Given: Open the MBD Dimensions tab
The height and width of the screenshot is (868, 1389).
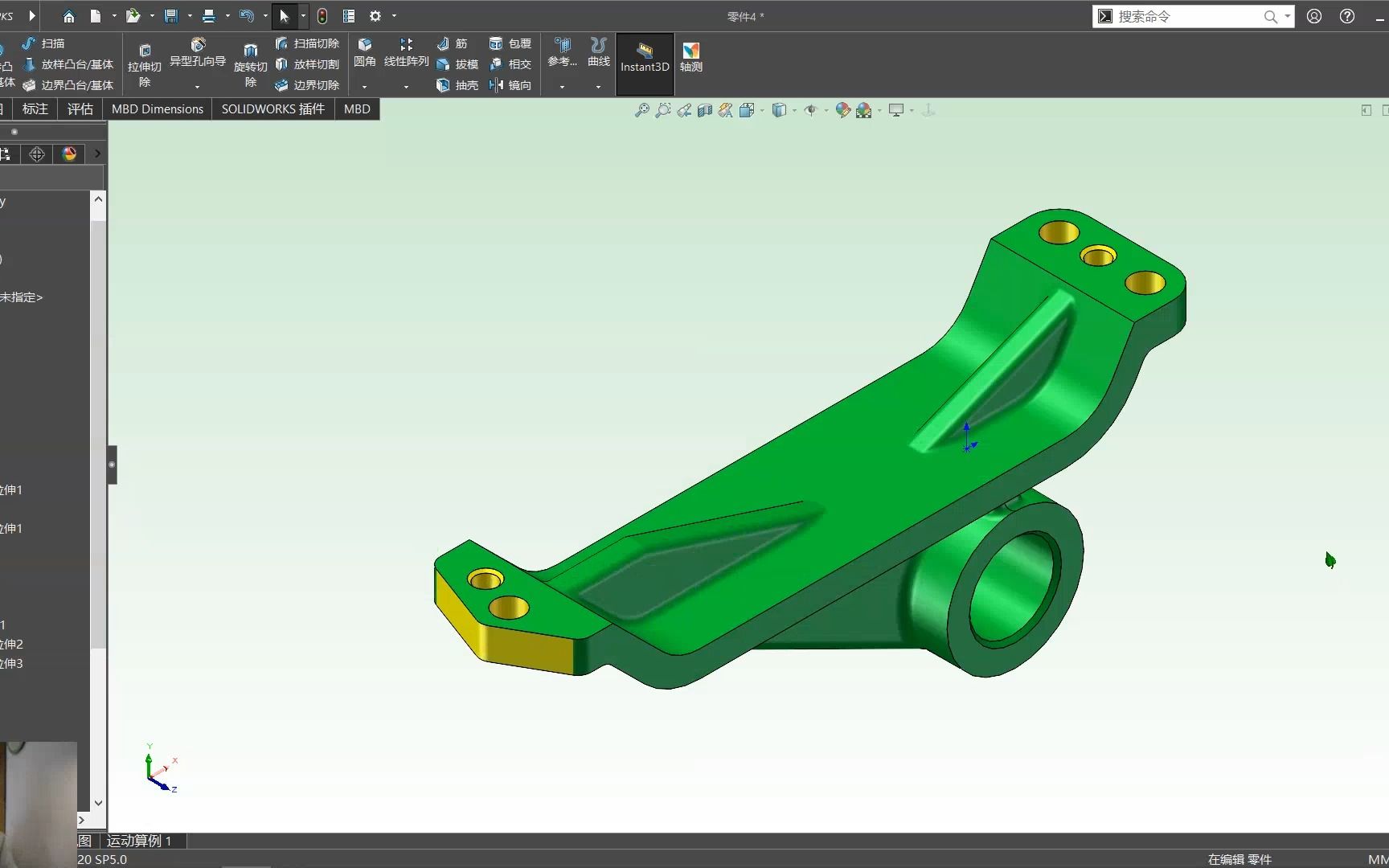Looking at the screenshot, I should 158,109.
